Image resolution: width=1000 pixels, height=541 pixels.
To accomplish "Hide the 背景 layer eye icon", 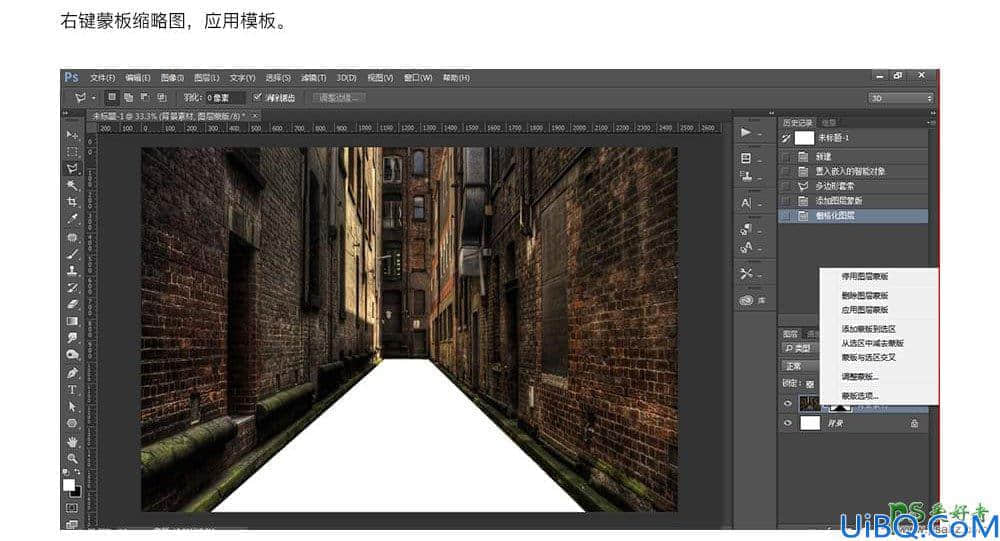I will pyautogui.click(x=788, y=423).
